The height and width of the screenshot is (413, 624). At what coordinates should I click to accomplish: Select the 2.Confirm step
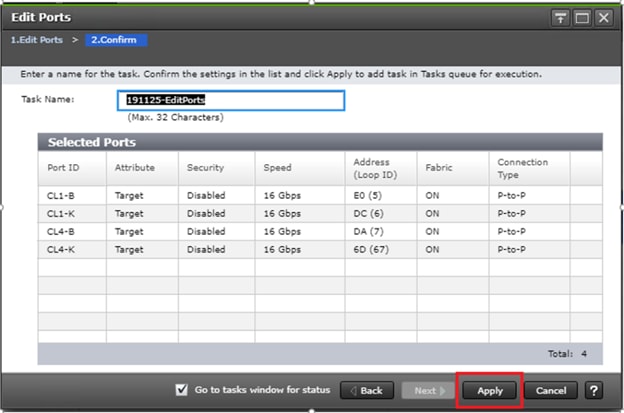pos(116,40)
